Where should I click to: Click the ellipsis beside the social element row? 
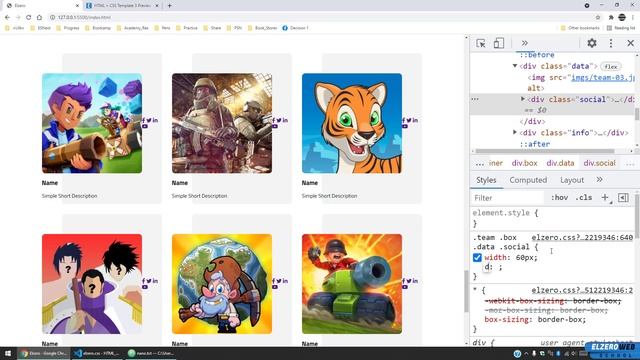tap(475, 99)
